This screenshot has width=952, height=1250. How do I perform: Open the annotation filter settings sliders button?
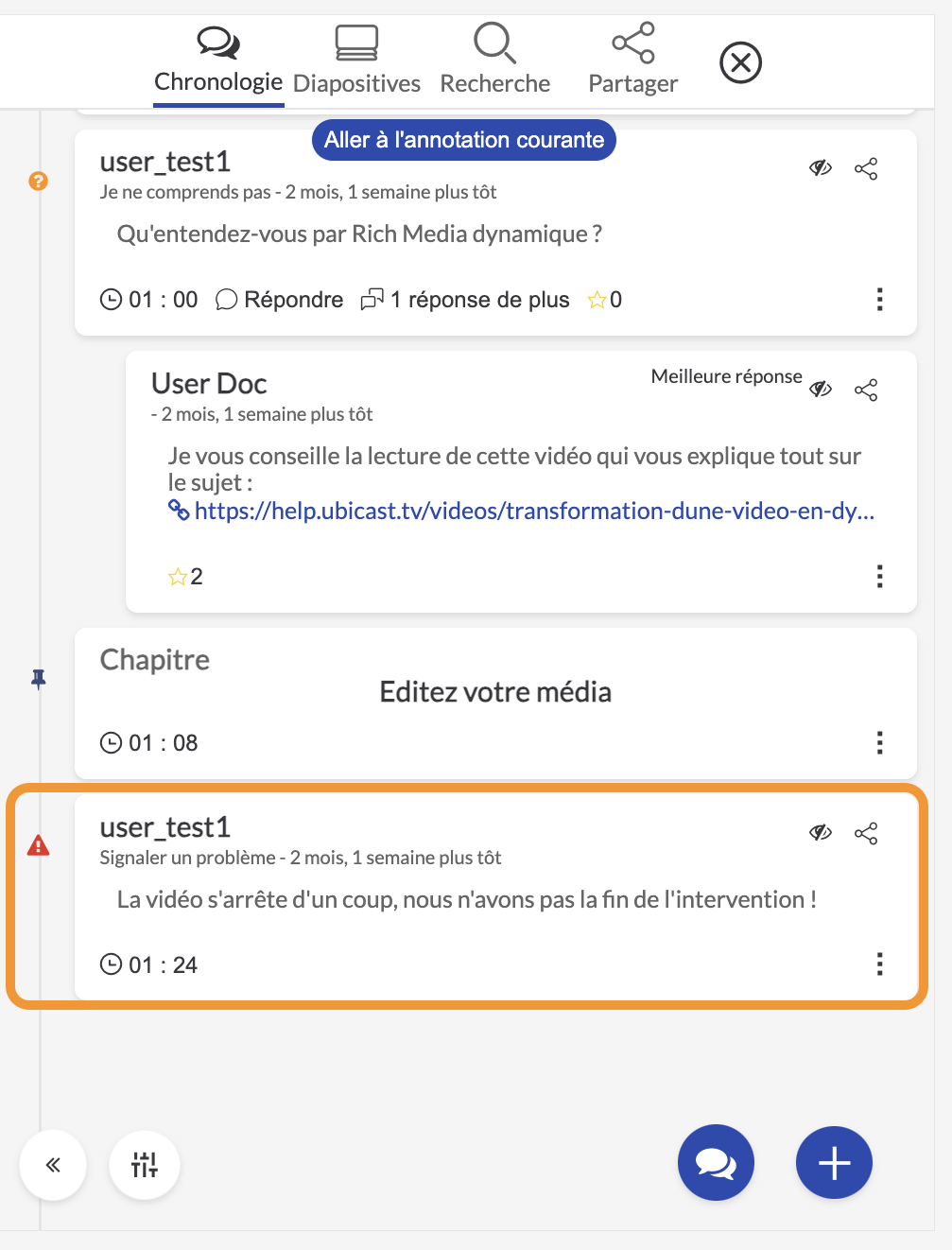(x=145, y=1164)
